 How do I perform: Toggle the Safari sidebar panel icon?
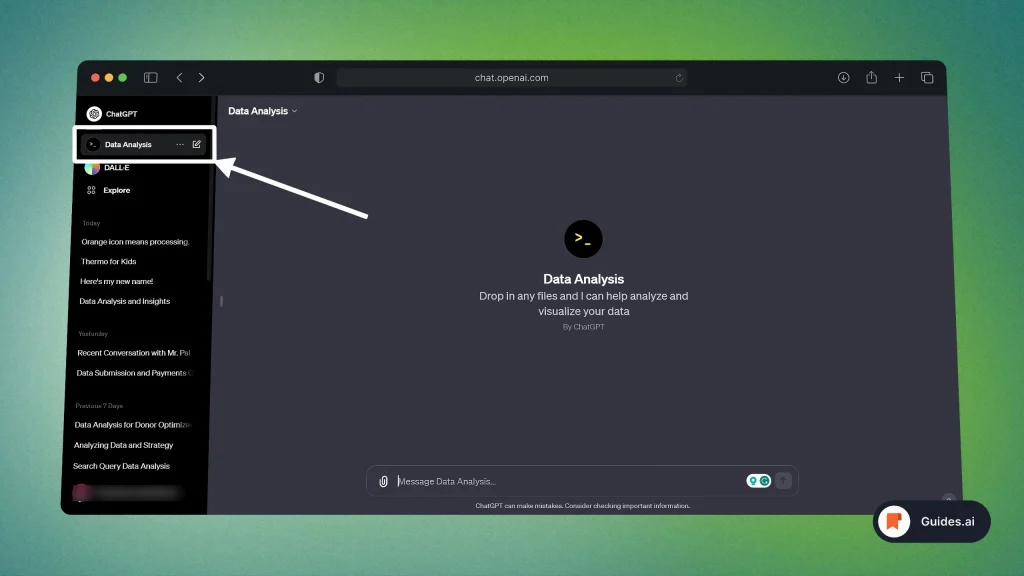point(150,78)
